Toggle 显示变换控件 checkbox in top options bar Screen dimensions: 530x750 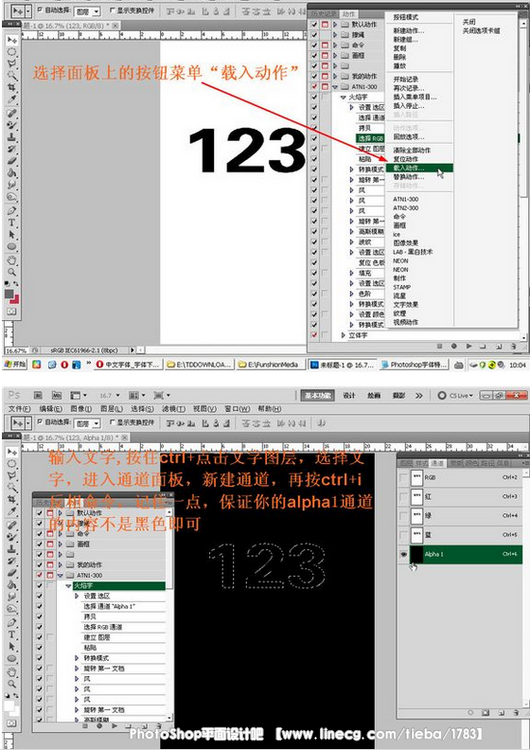tap(112, 10)
